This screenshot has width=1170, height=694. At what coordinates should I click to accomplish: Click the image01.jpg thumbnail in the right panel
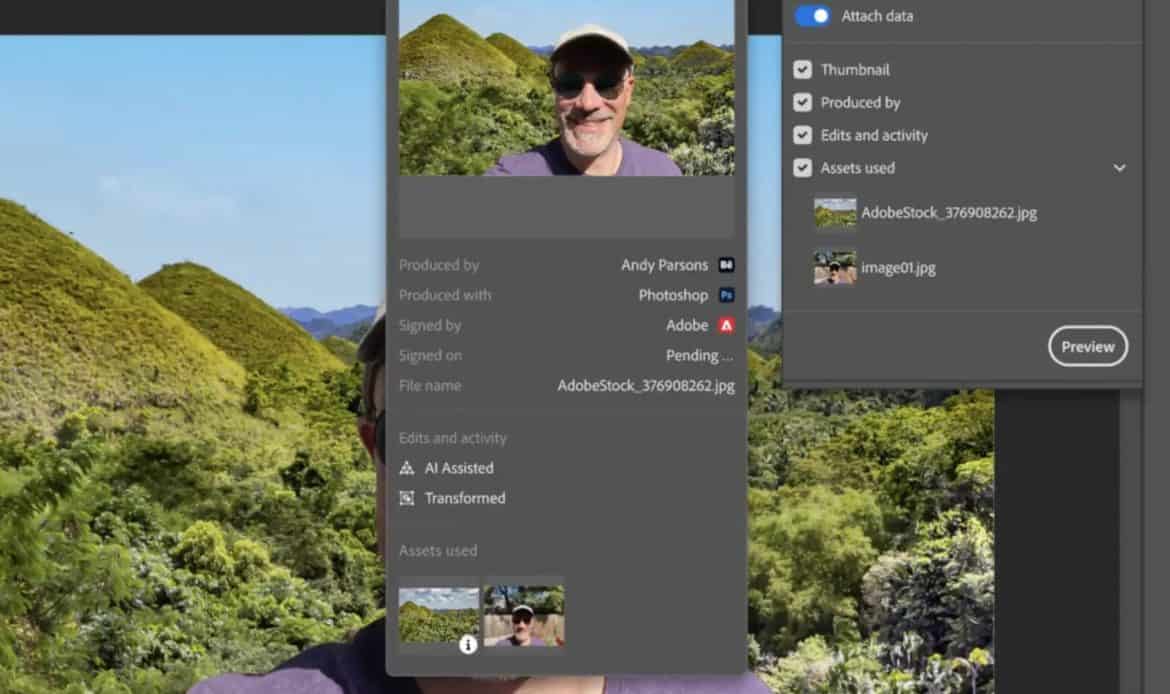pos(835,267)
